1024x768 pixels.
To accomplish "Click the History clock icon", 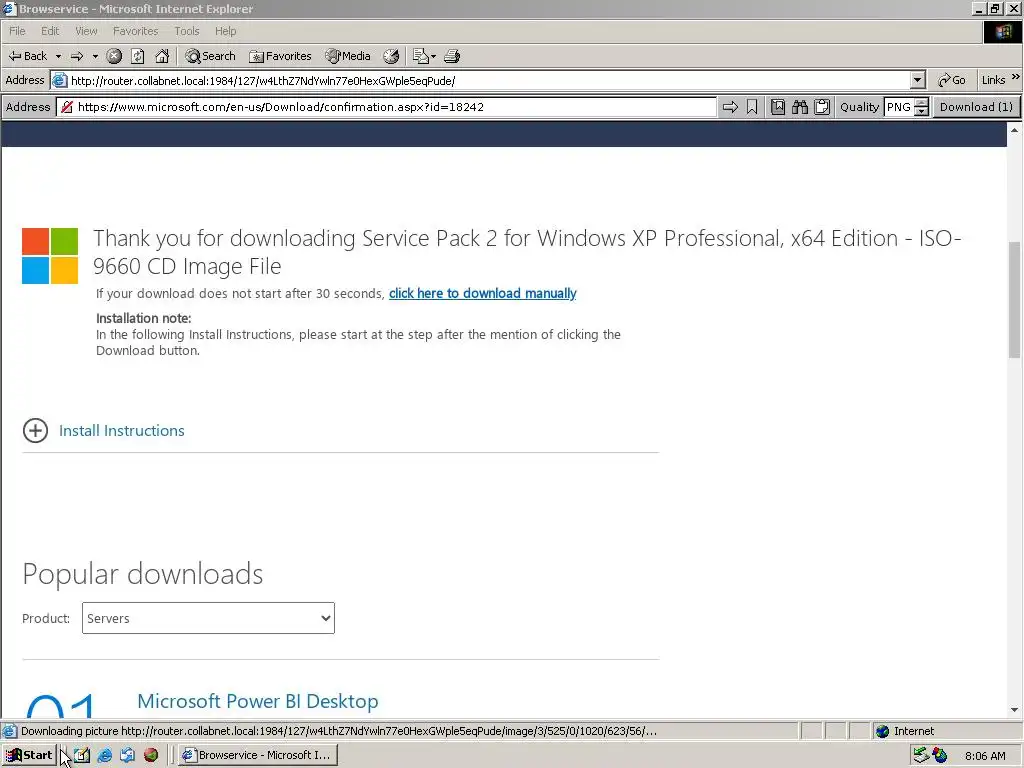I will (391, 56).
